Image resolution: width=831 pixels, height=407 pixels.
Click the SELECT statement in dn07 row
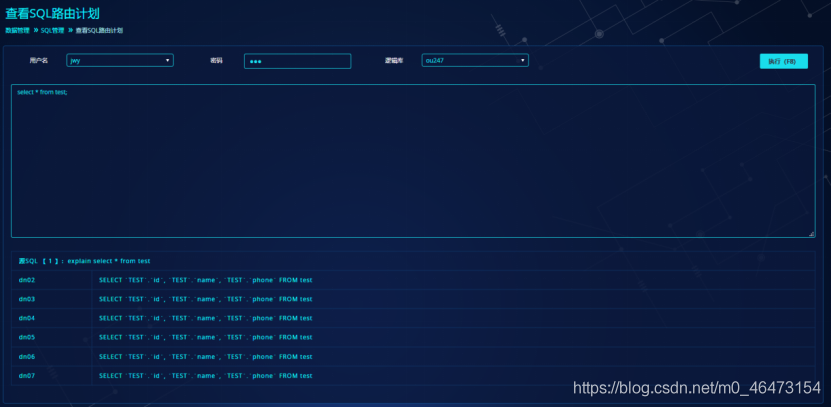point(206,376)
